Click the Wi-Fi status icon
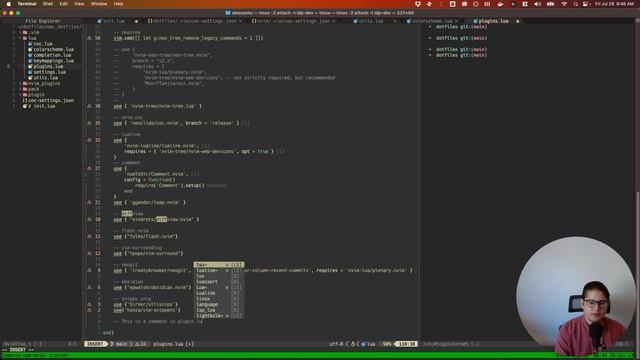The width and height of the screenshot is (640, 360). tap(564, 4)
